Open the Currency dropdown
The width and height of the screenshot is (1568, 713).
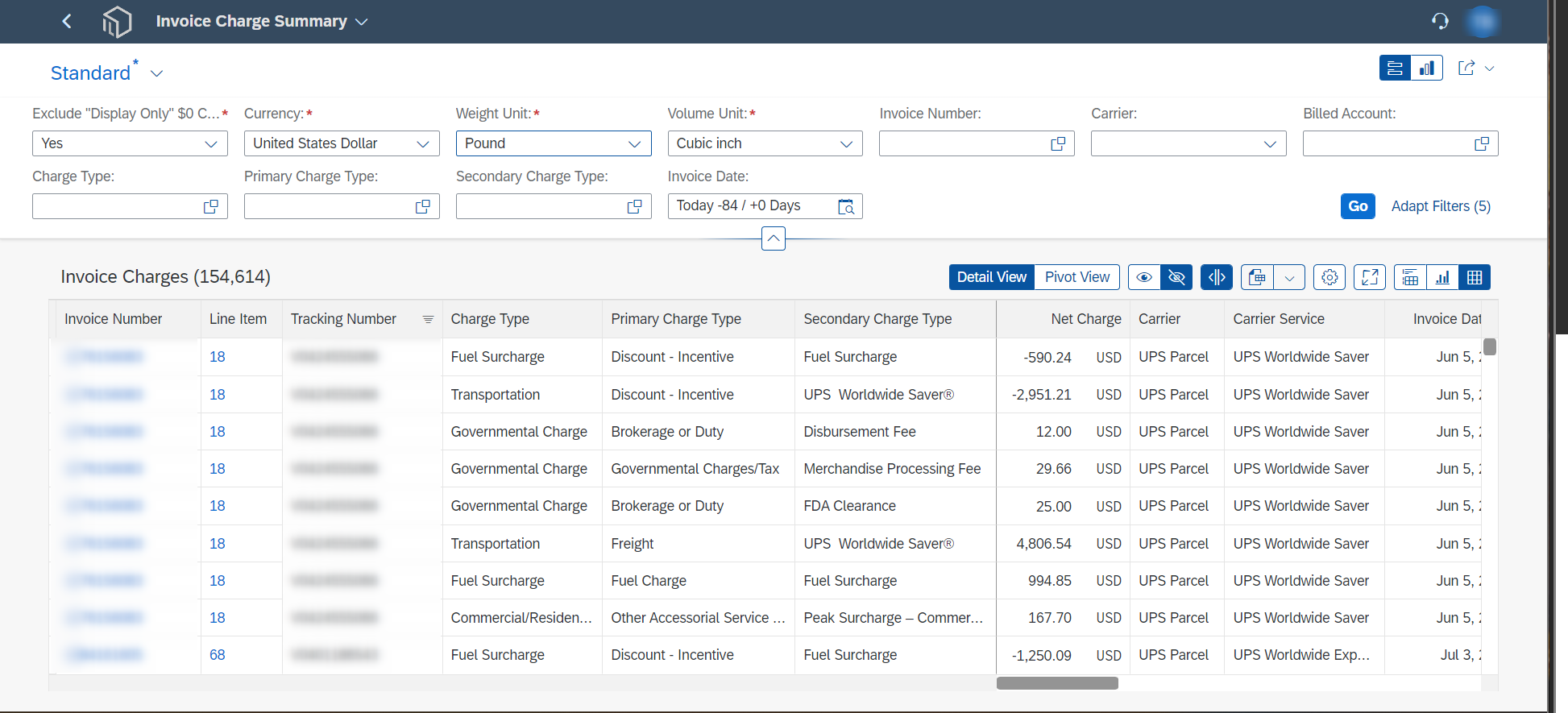[342, 143]
